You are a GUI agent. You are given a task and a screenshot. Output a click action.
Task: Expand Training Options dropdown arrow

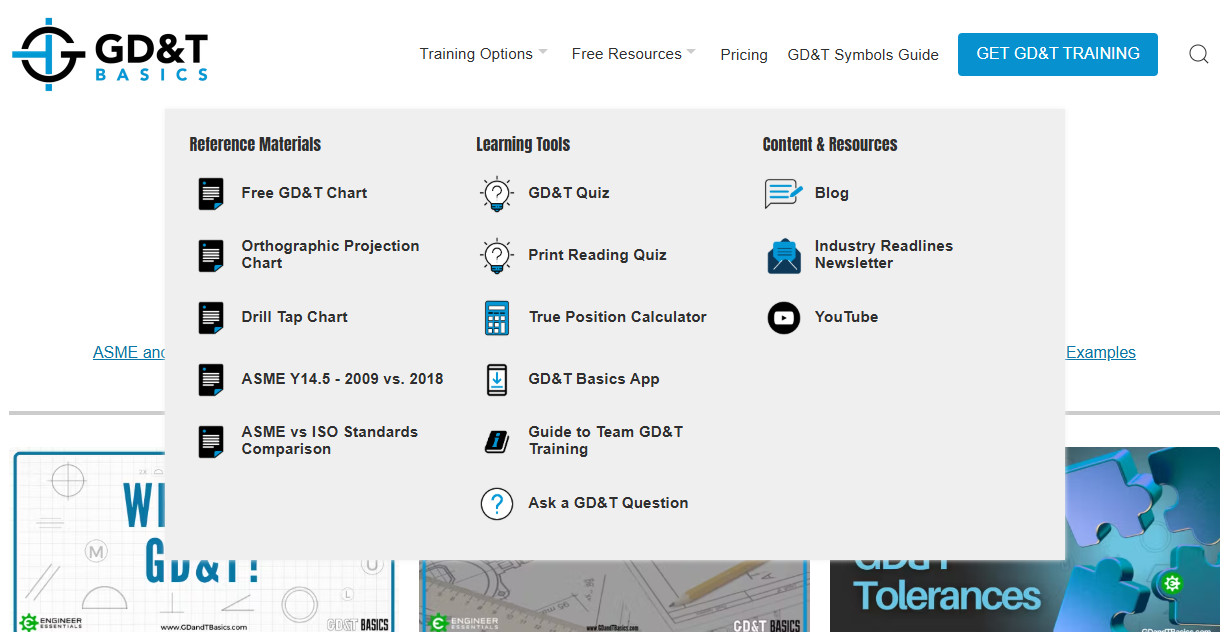click(x=543, y=51)
